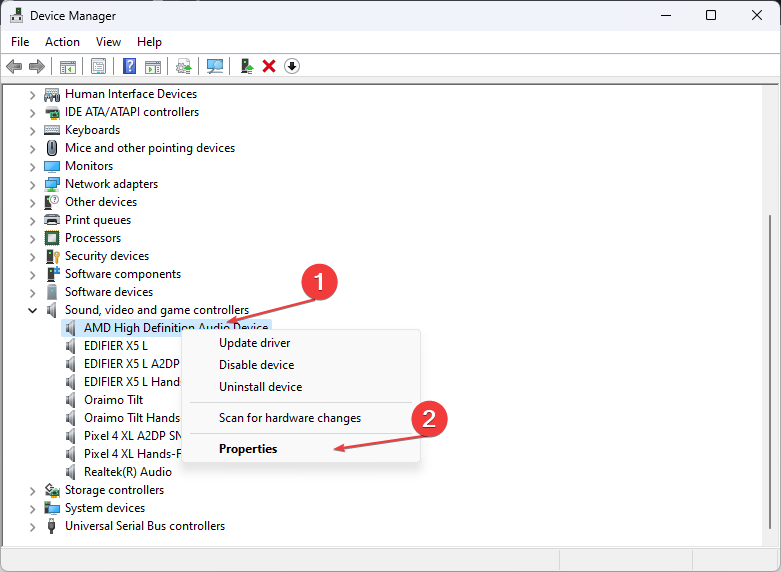781x572 pixels.
Task: Expand the System devices node
Action: tap(32, 508)
